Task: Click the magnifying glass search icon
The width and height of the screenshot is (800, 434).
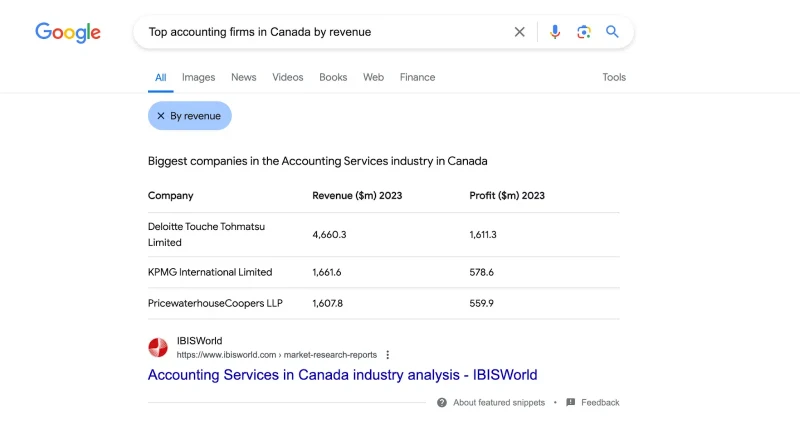Action: tap(612, 32)
